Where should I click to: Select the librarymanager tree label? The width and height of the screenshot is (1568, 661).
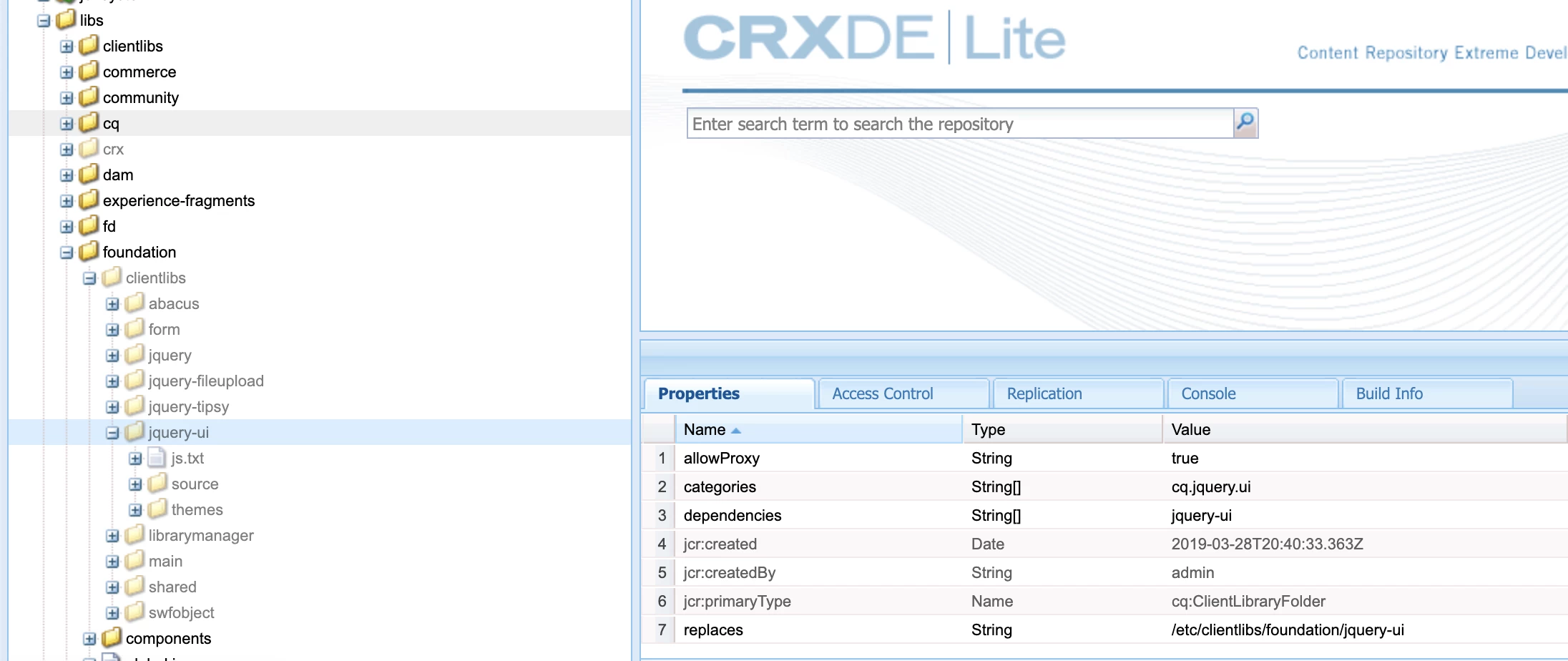pyautogui.click(x=201, y=535)
